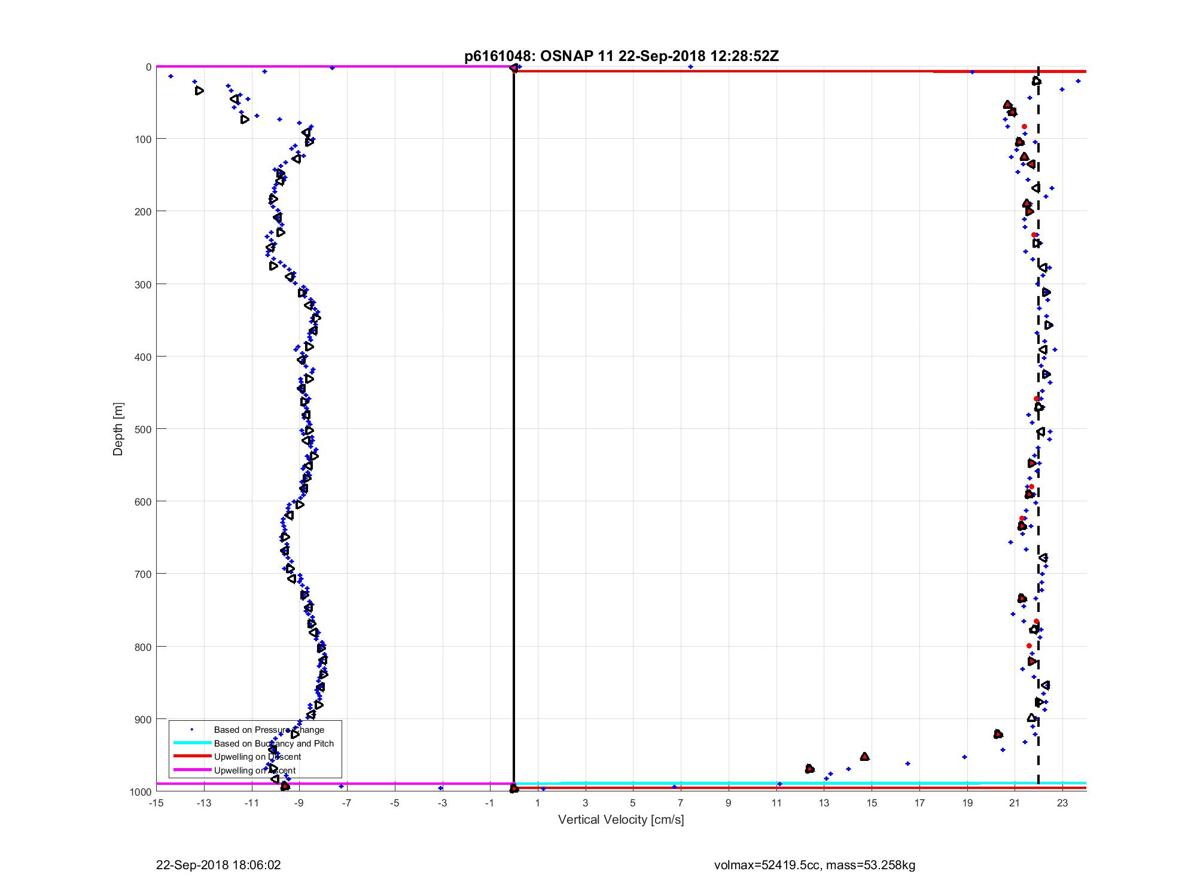1200x889 pixels.
Task: Click the footer timestamp 22-Sep-2018 18:06:02
Action: click(x=219, y=864)
